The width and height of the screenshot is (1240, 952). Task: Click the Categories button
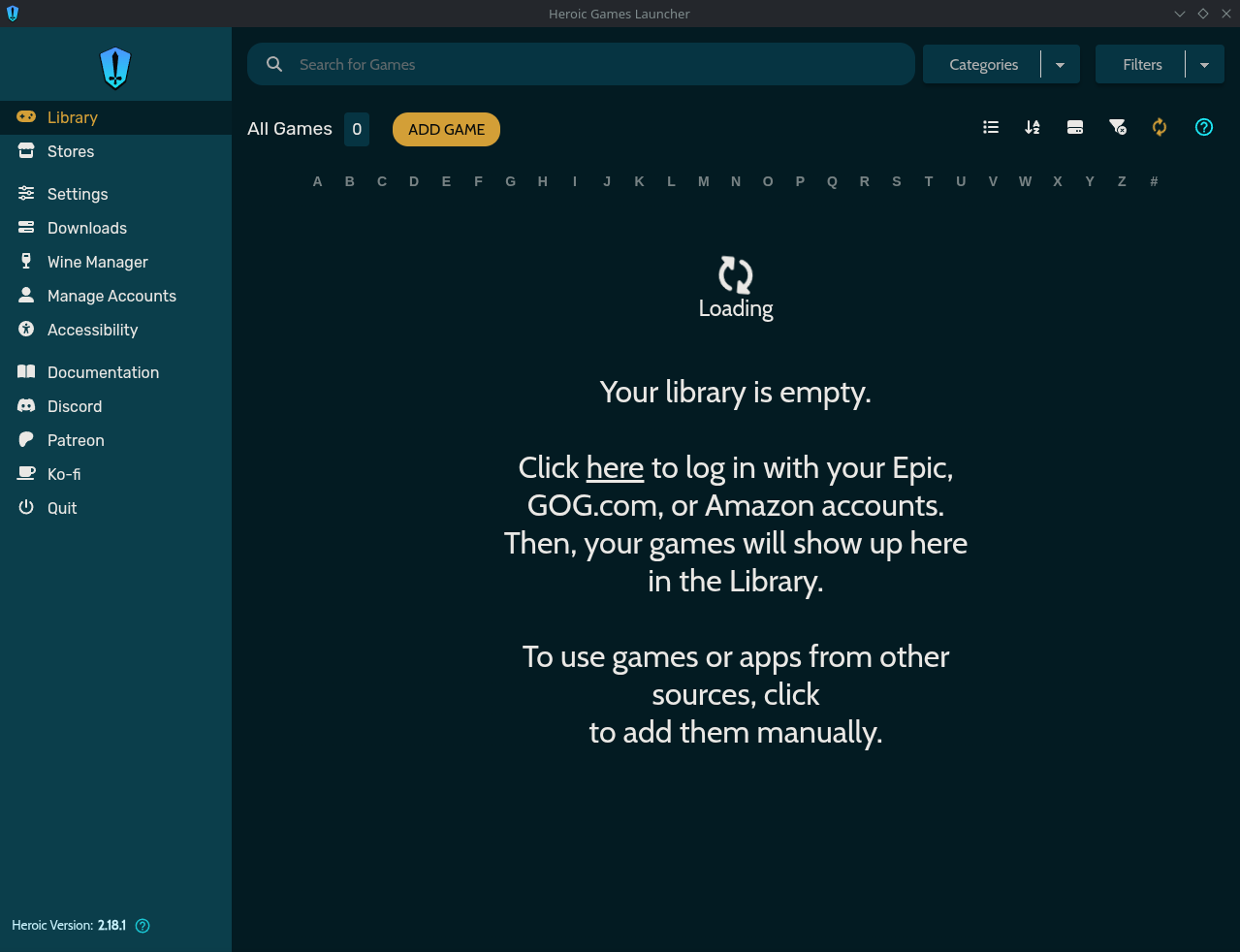(x=983, y=64)
